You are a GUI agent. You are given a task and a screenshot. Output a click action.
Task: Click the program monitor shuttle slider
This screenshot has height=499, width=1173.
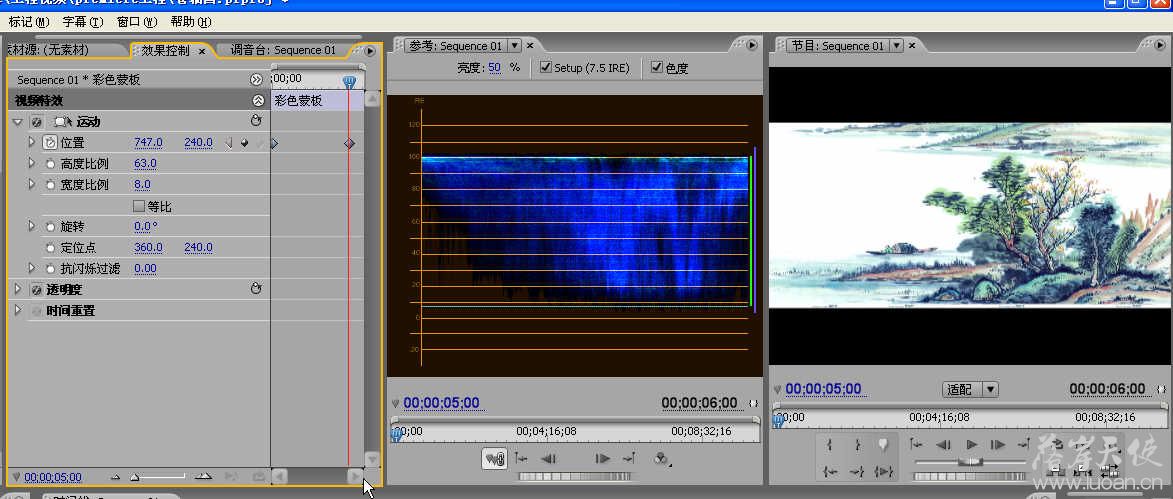[x=970, y=462]
